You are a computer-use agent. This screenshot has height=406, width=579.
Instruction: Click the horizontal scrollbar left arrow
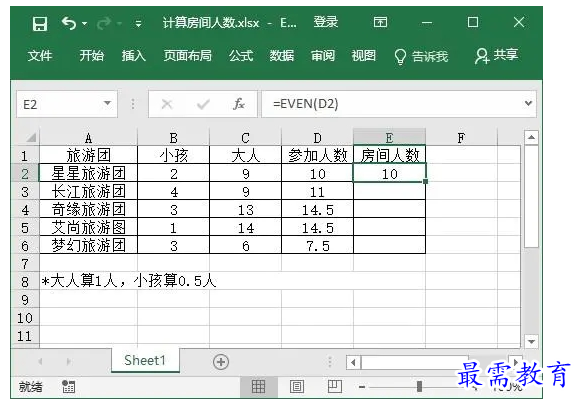click(x=353, y=362)
